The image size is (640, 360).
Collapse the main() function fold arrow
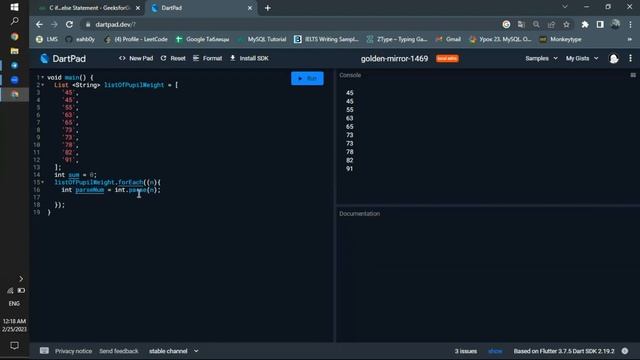[x=42, y=77]
